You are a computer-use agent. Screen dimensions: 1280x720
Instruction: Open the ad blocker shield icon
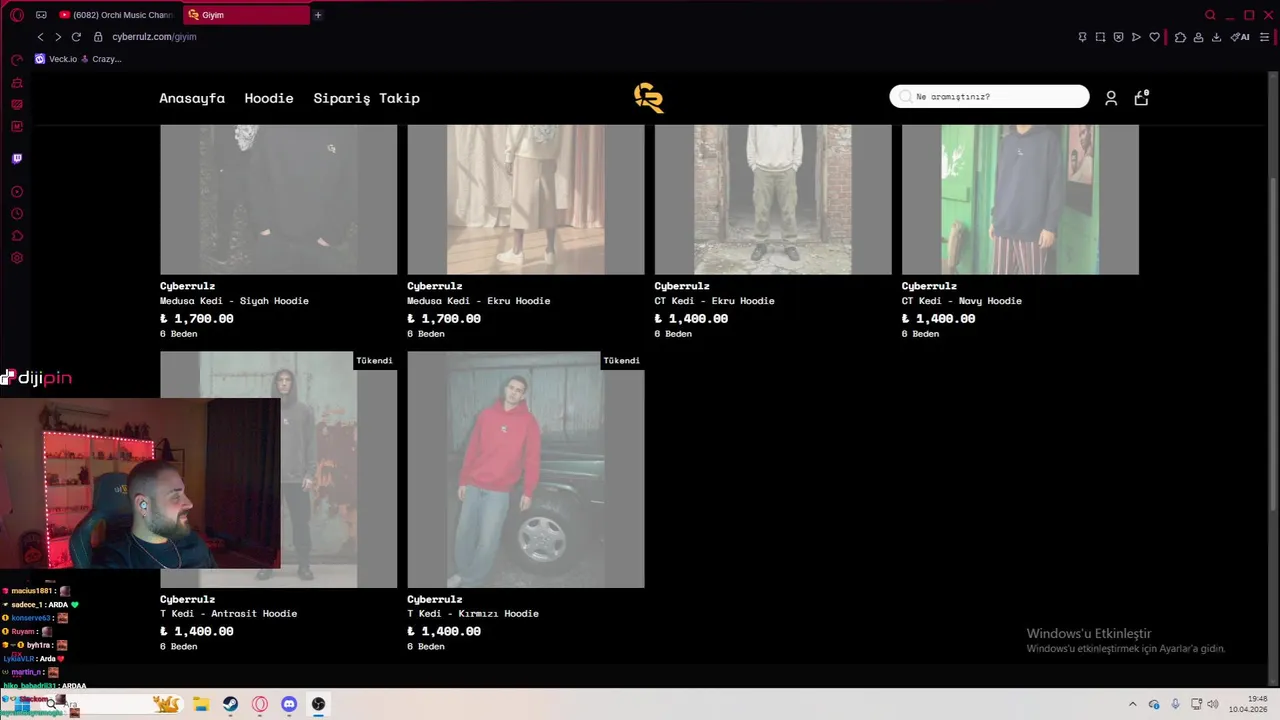tap(1118, 37)
